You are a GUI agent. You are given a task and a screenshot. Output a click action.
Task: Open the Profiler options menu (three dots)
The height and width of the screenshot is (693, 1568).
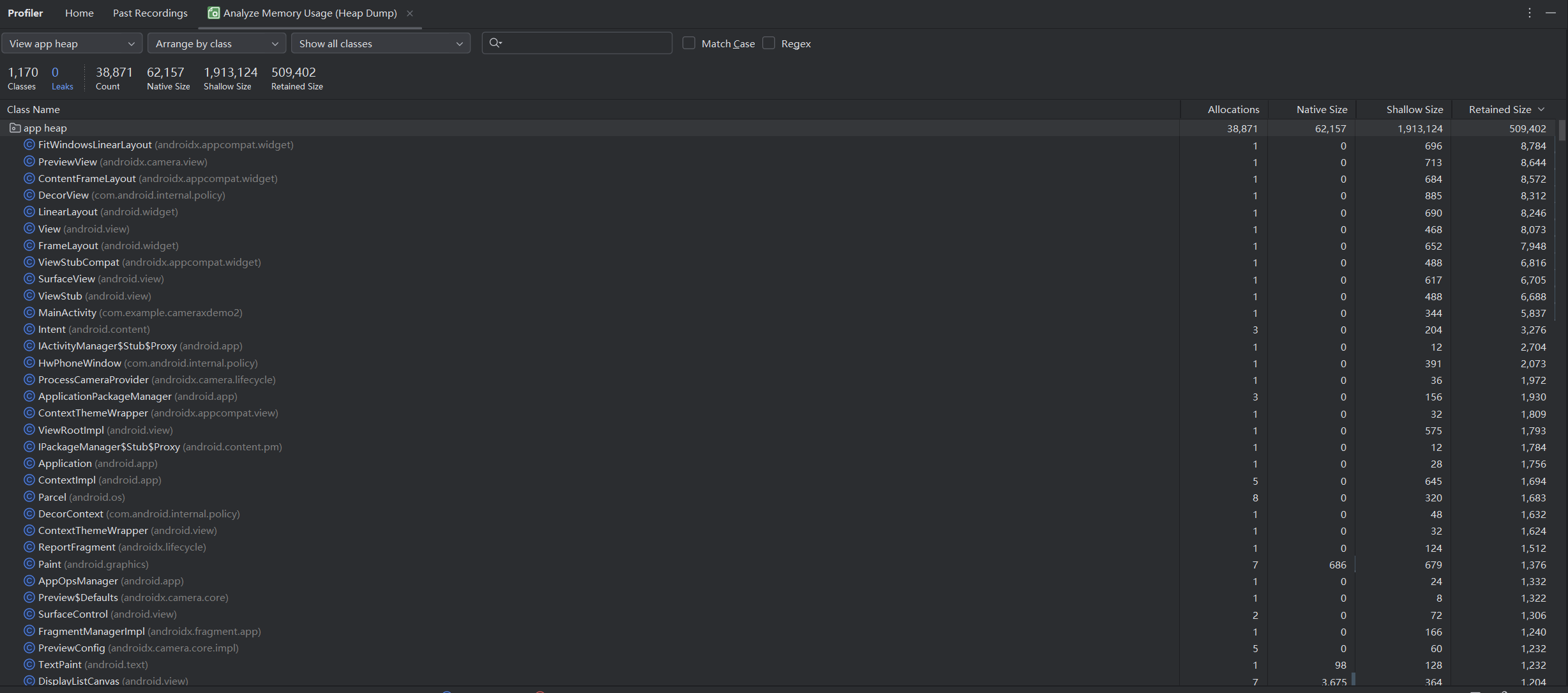coord(1529,13)
